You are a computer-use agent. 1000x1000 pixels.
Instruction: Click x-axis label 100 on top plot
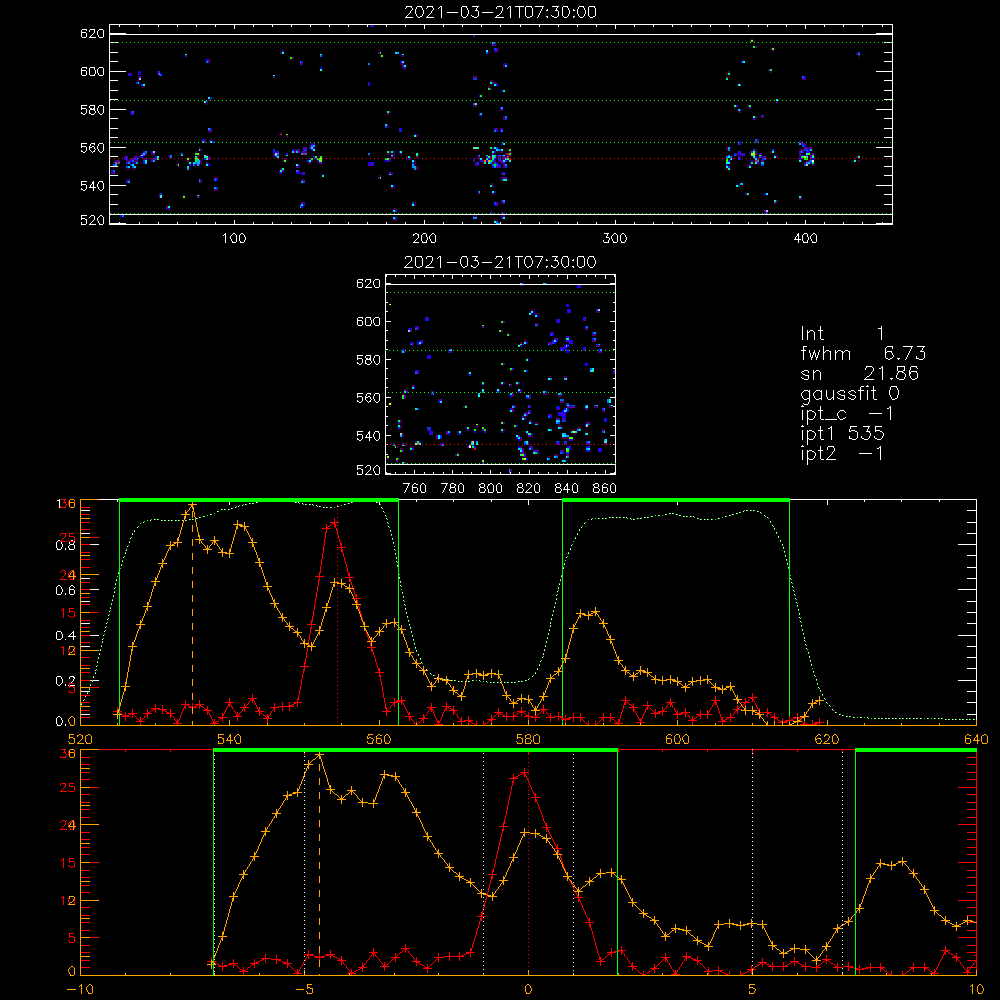coord(234,239)
